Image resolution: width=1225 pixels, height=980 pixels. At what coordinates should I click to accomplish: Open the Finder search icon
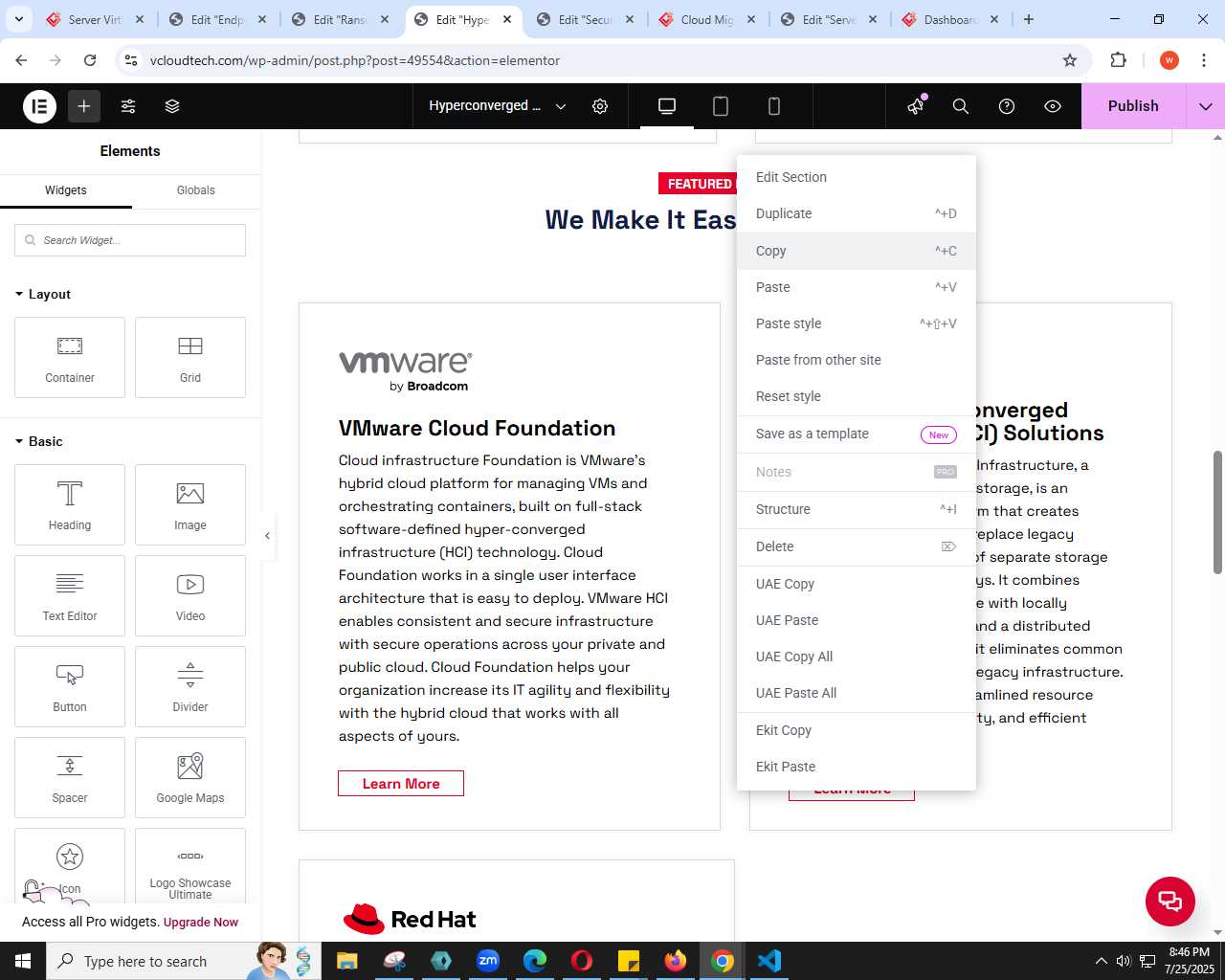(961, 106)
